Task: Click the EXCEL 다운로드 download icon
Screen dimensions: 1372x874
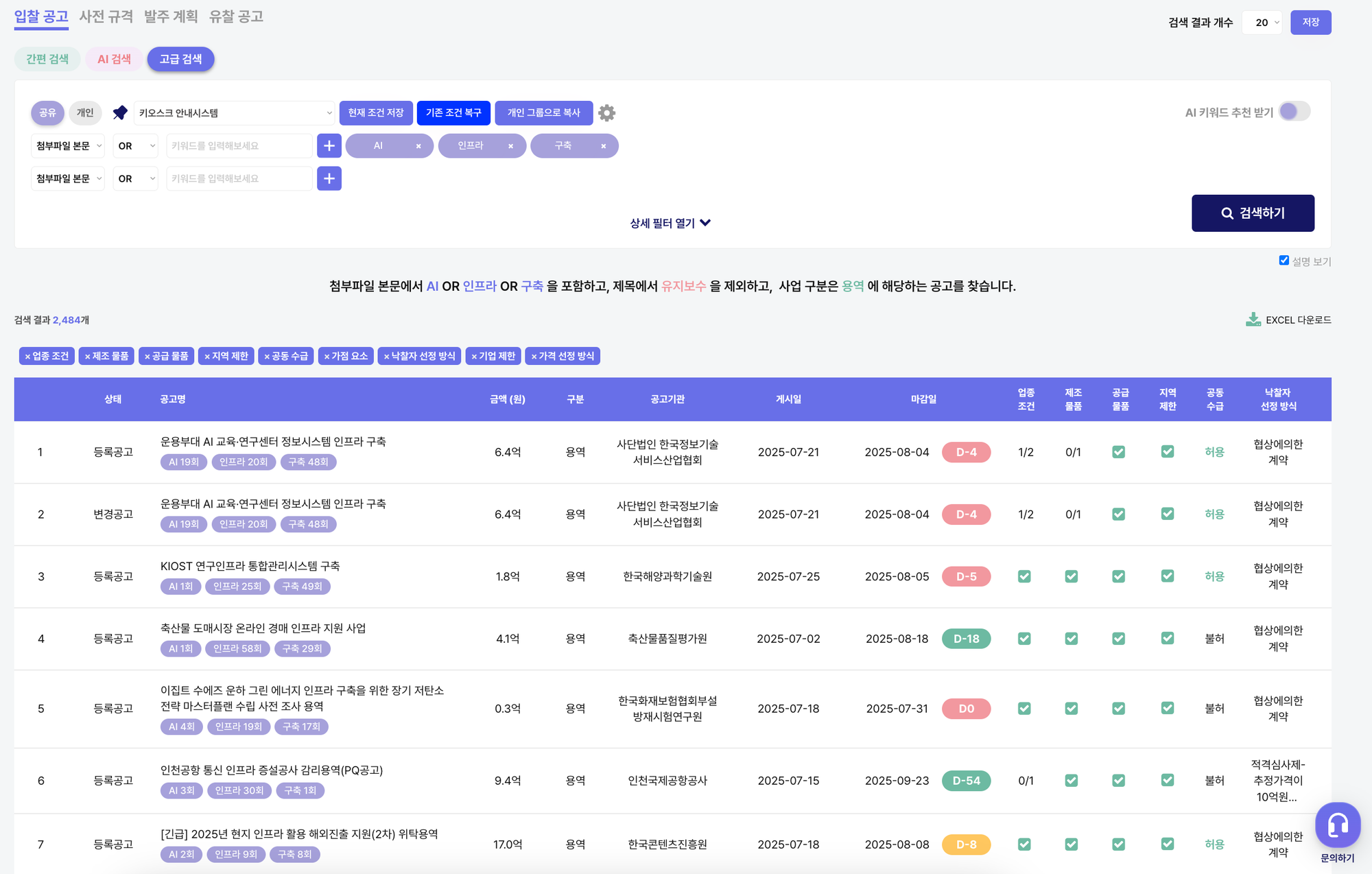Action: point(1253,320)
